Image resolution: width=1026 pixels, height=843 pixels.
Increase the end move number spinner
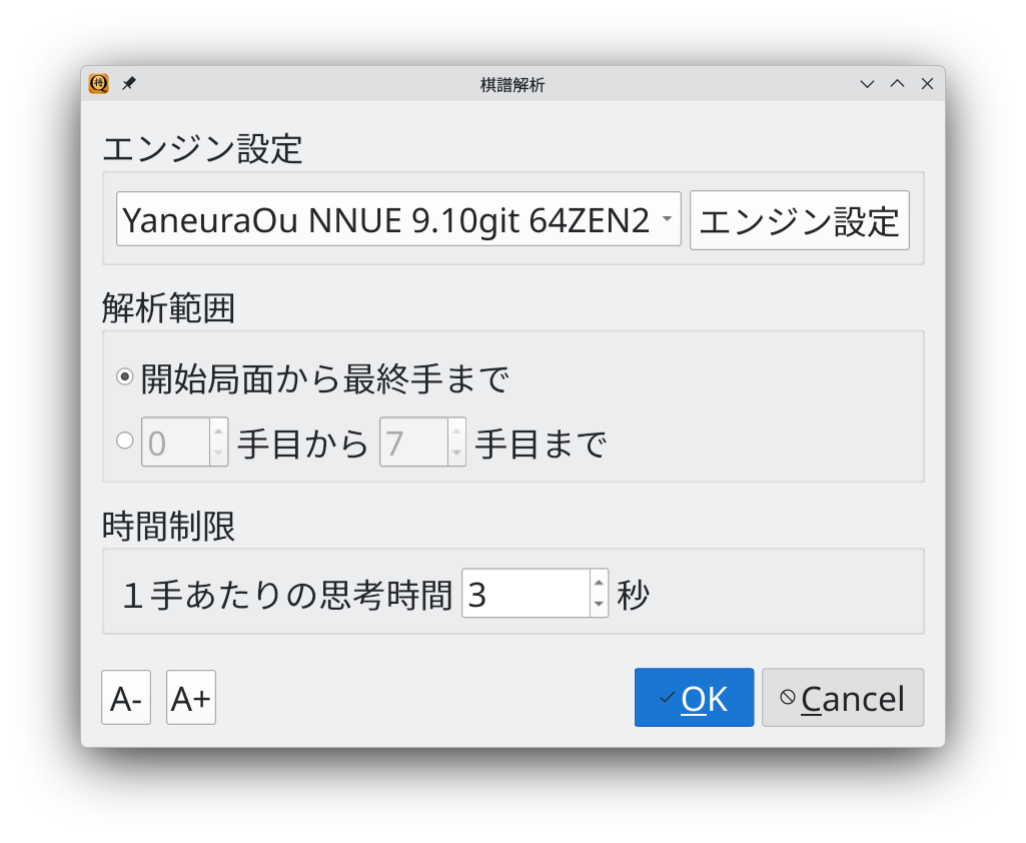point(456,432)
